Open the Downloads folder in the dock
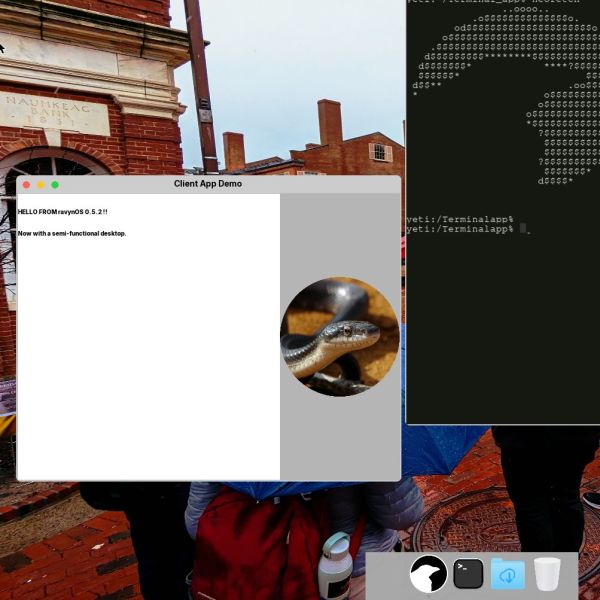Screen dimensions: 600x600 508,574
